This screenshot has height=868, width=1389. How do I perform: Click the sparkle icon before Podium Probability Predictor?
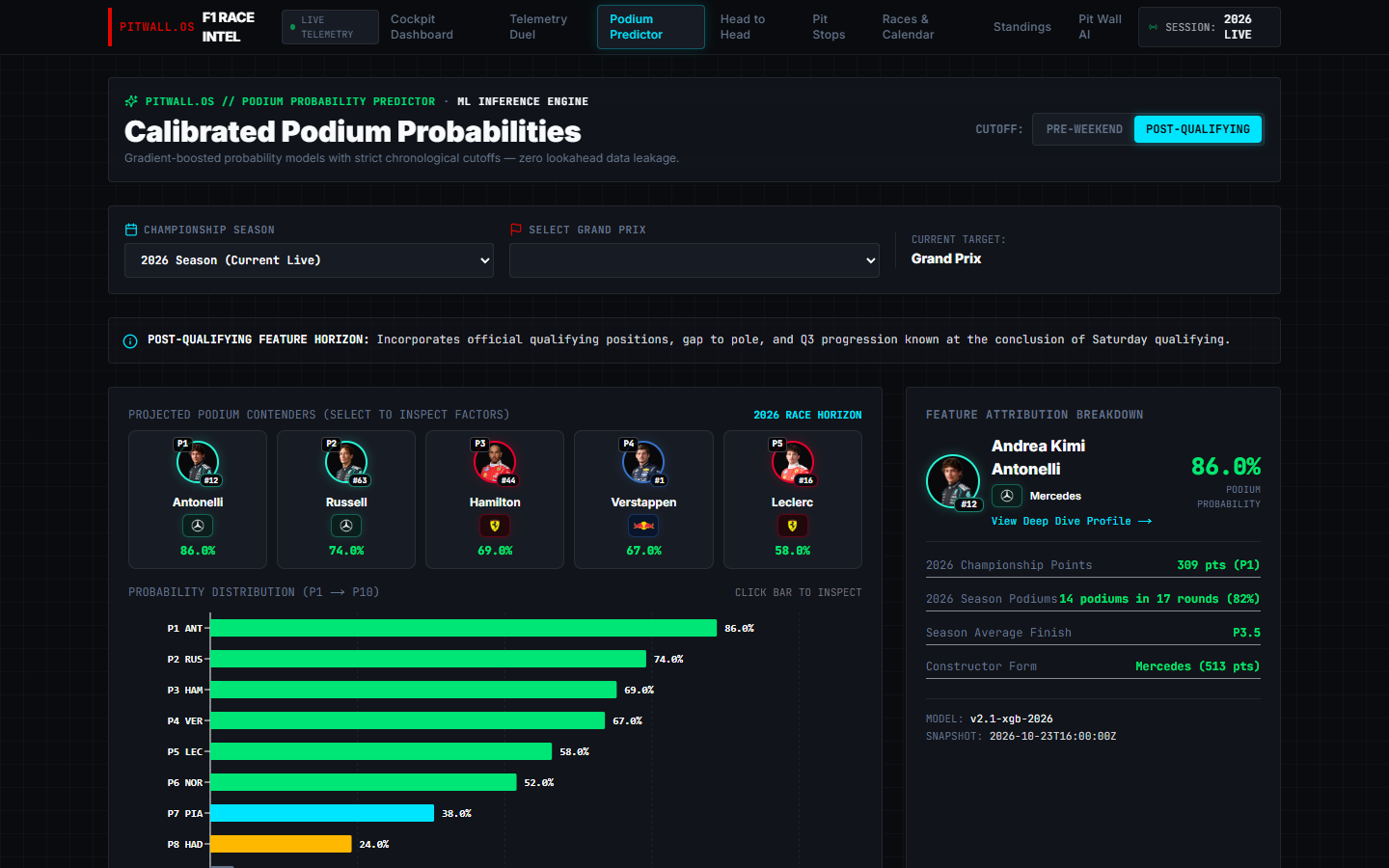[131, 101]
